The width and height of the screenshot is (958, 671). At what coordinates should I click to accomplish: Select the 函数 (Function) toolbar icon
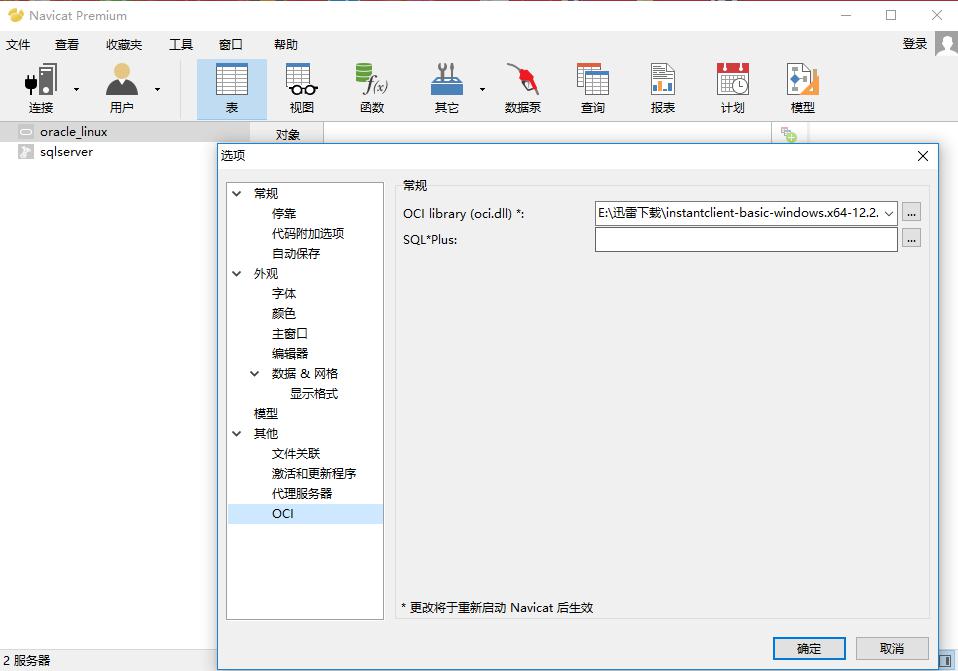coord(371,89)
